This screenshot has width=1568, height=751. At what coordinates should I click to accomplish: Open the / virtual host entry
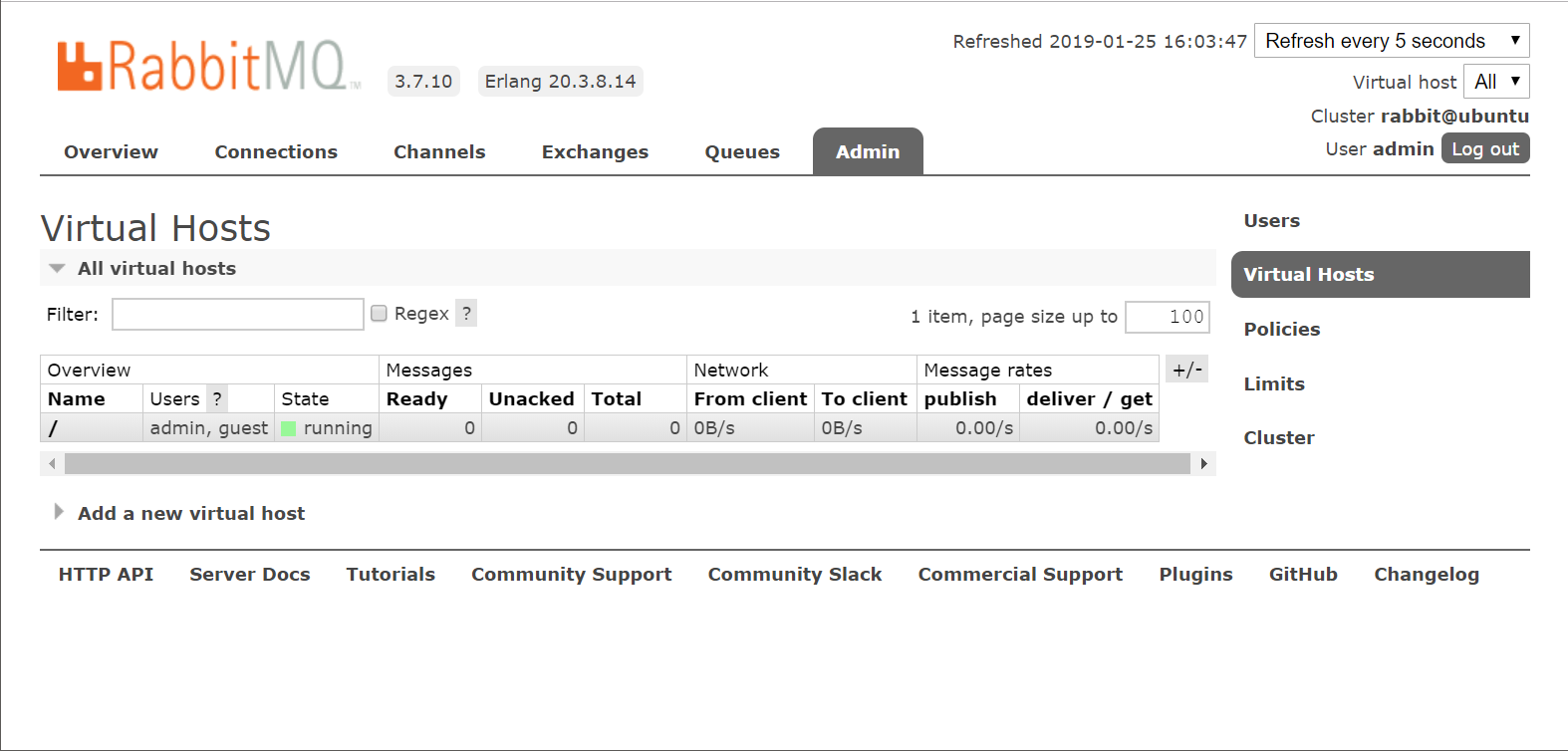coord(53,428)
